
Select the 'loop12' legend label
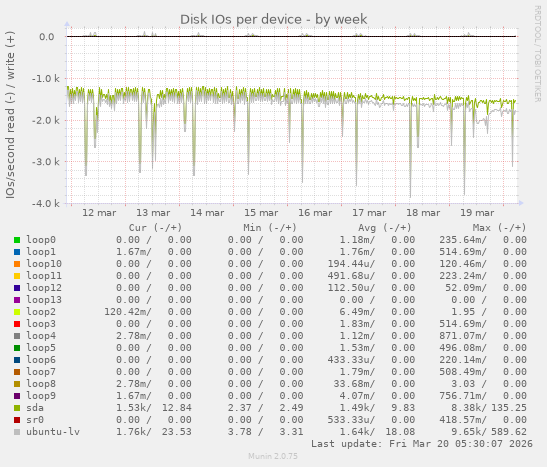[44, 287]
